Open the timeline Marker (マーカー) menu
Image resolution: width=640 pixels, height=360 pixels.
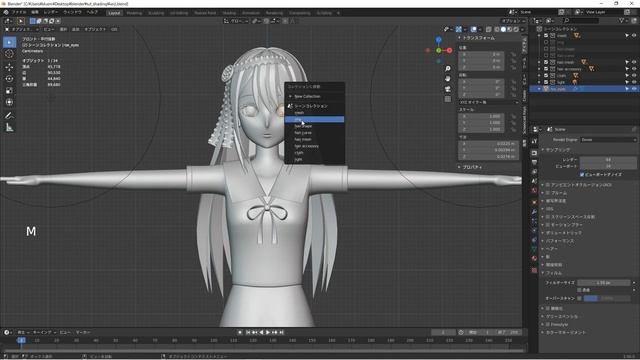[83, 332]
